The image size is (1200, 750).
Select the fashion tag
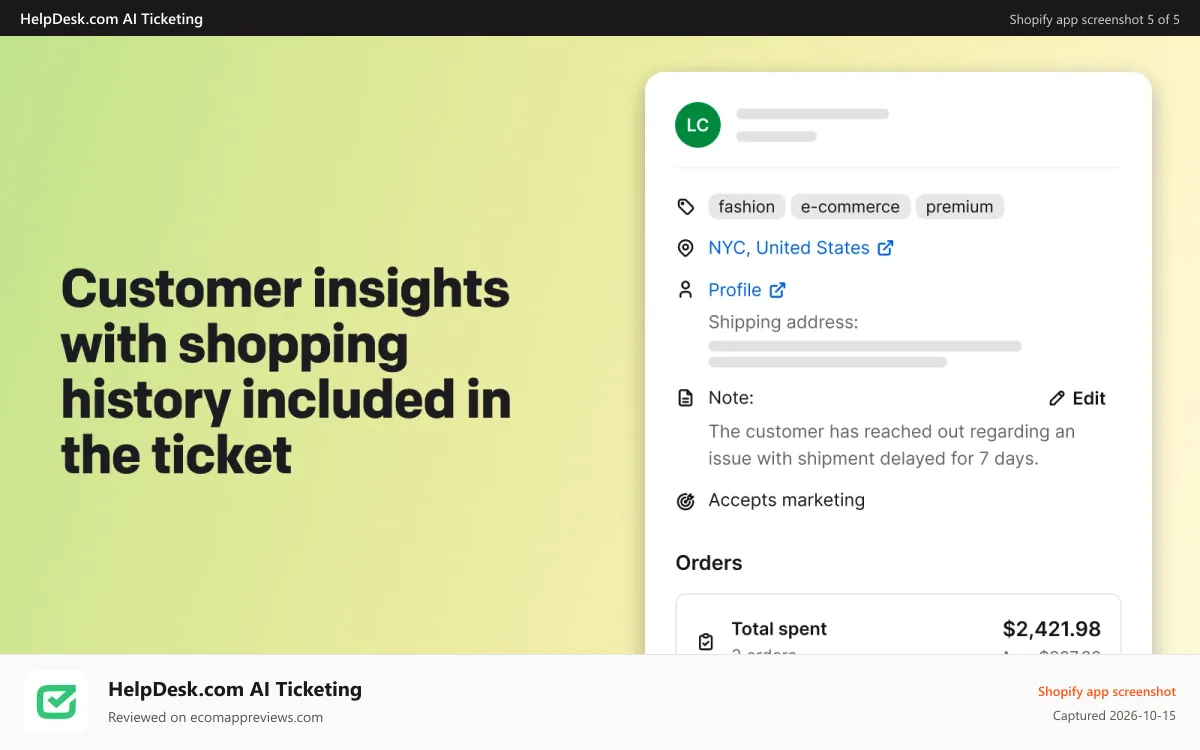[x=747, y=207]
